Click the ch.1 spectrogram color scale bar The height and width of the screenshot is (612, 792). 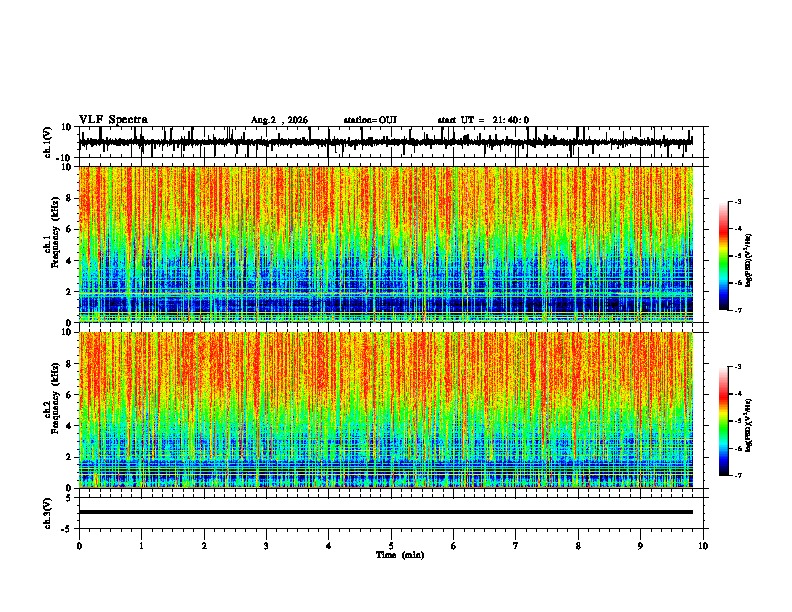(724, 256)
